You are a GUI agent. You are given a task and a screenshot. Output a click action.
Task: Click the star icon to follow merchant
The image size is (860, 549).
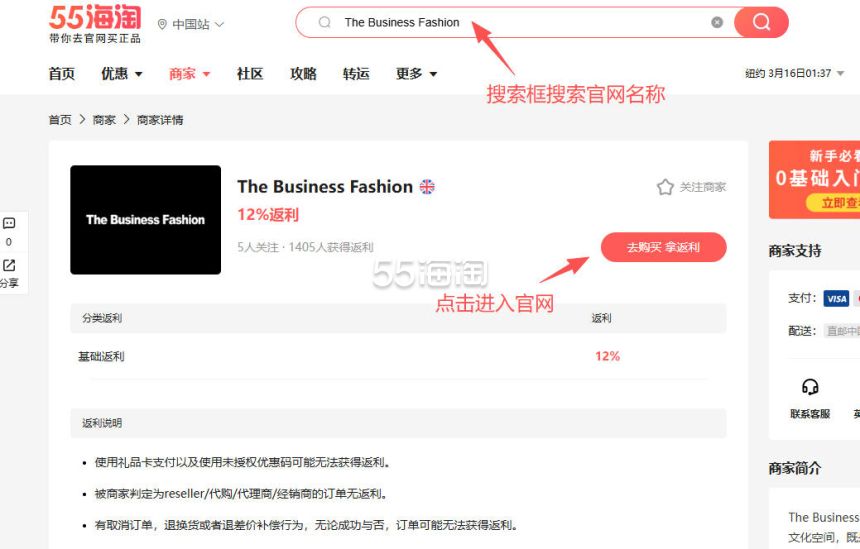click(665, 187)
